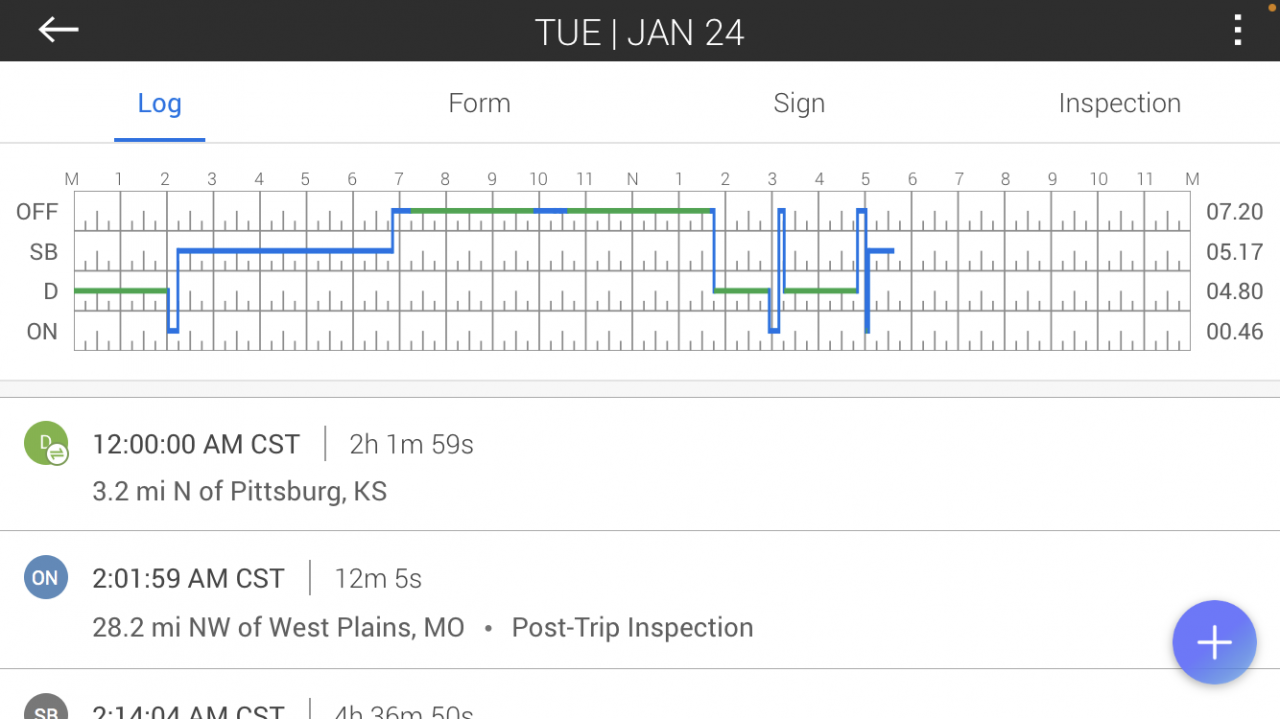
Task: Open the three-dot overflow menu
Action: coord(1238,31)
